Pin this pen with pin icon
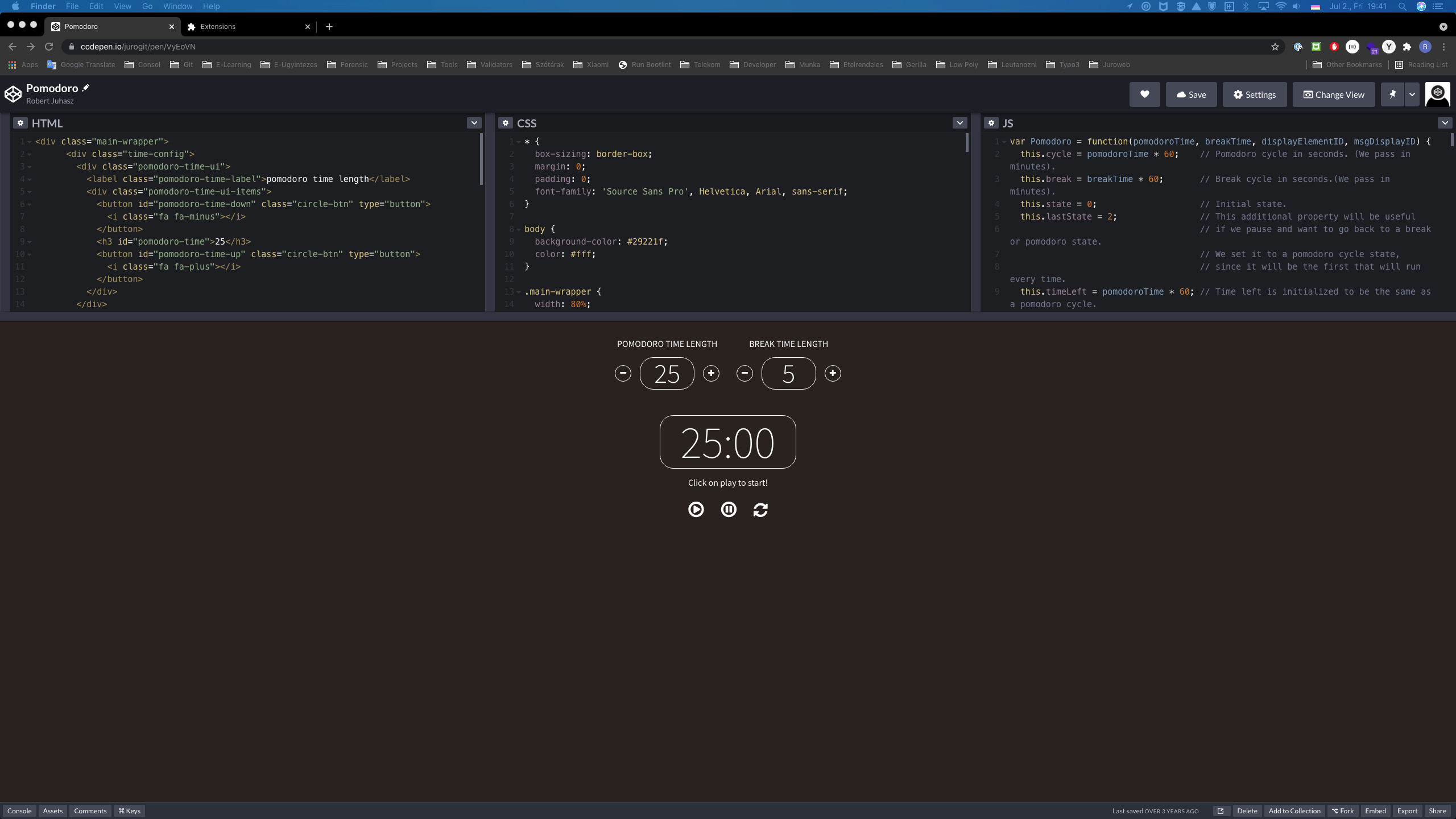 click(x=1392, y=94)
